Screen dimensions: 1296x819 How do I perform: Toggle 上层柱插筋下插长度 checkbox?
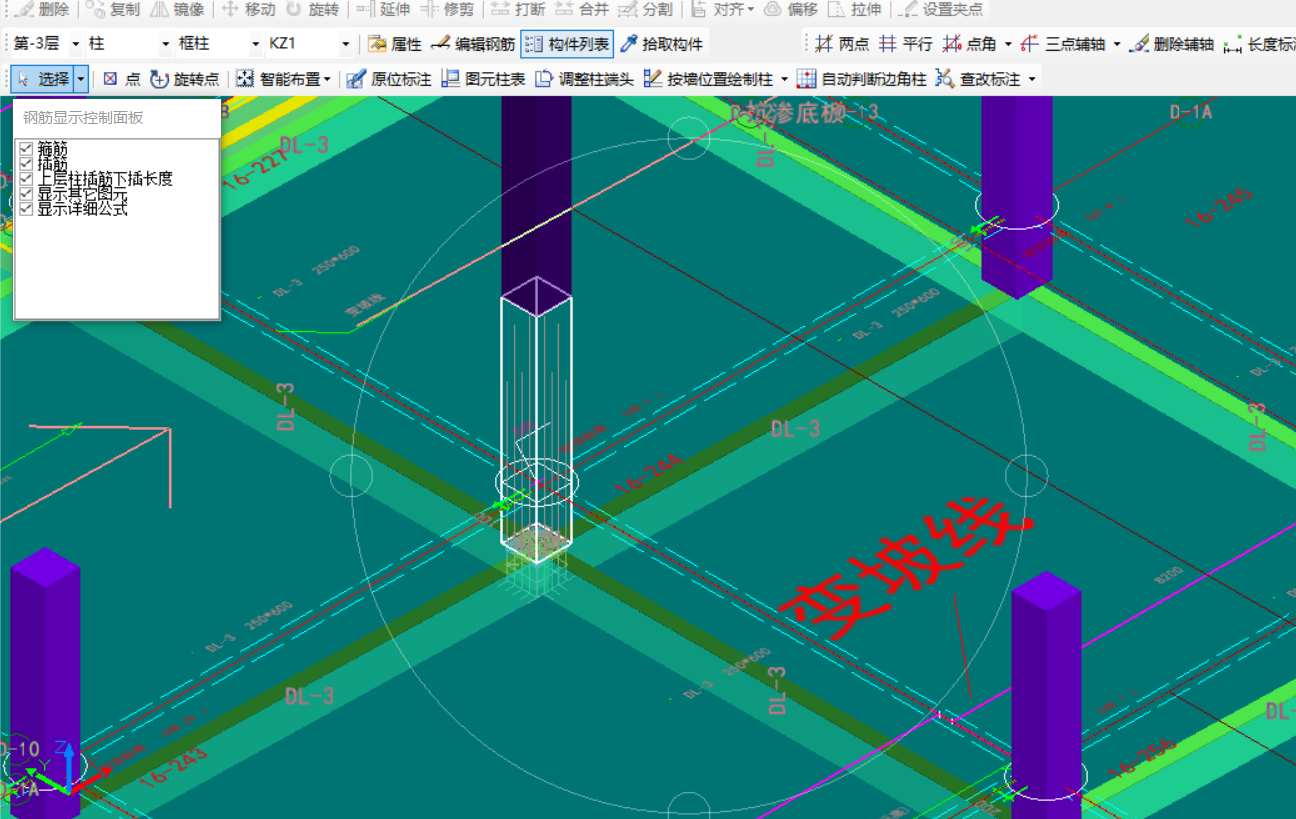coord(26,179)
